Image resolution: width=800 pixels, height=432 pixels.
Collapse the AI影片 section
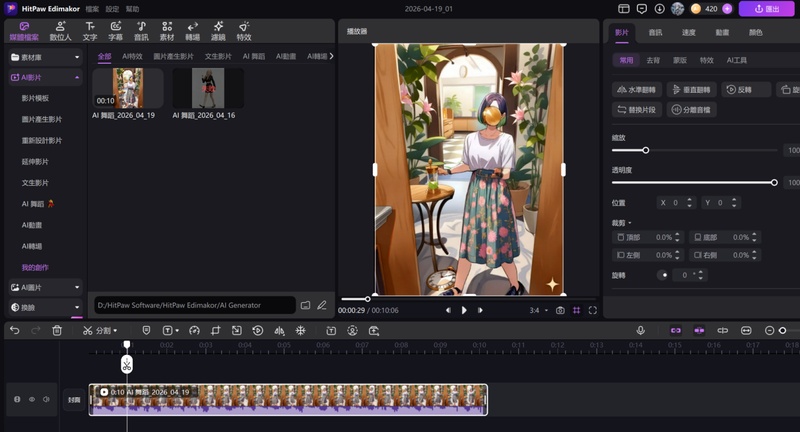tap(77, 78)
